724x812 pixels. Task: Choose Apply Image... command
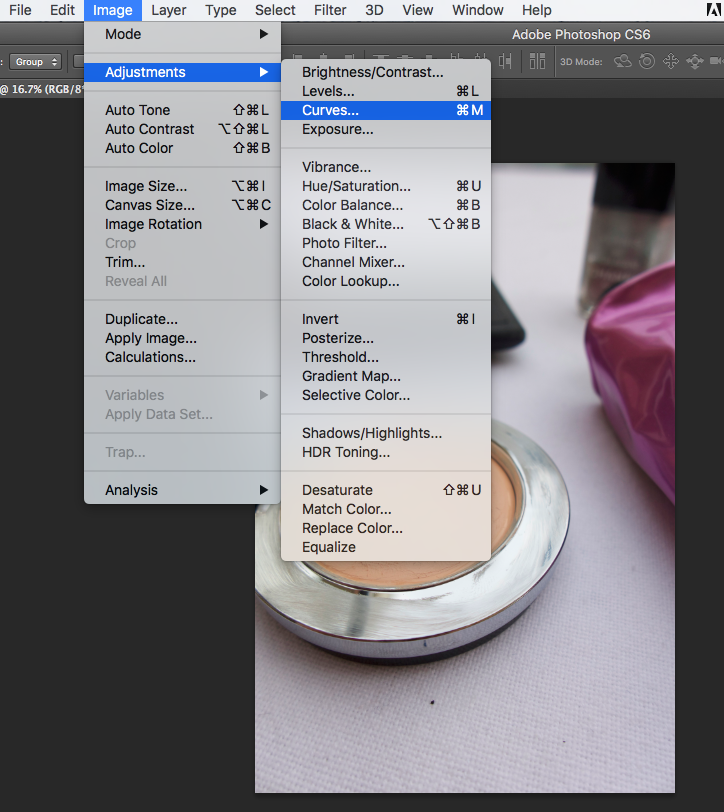pyautogui.click(x=182, y=338)
